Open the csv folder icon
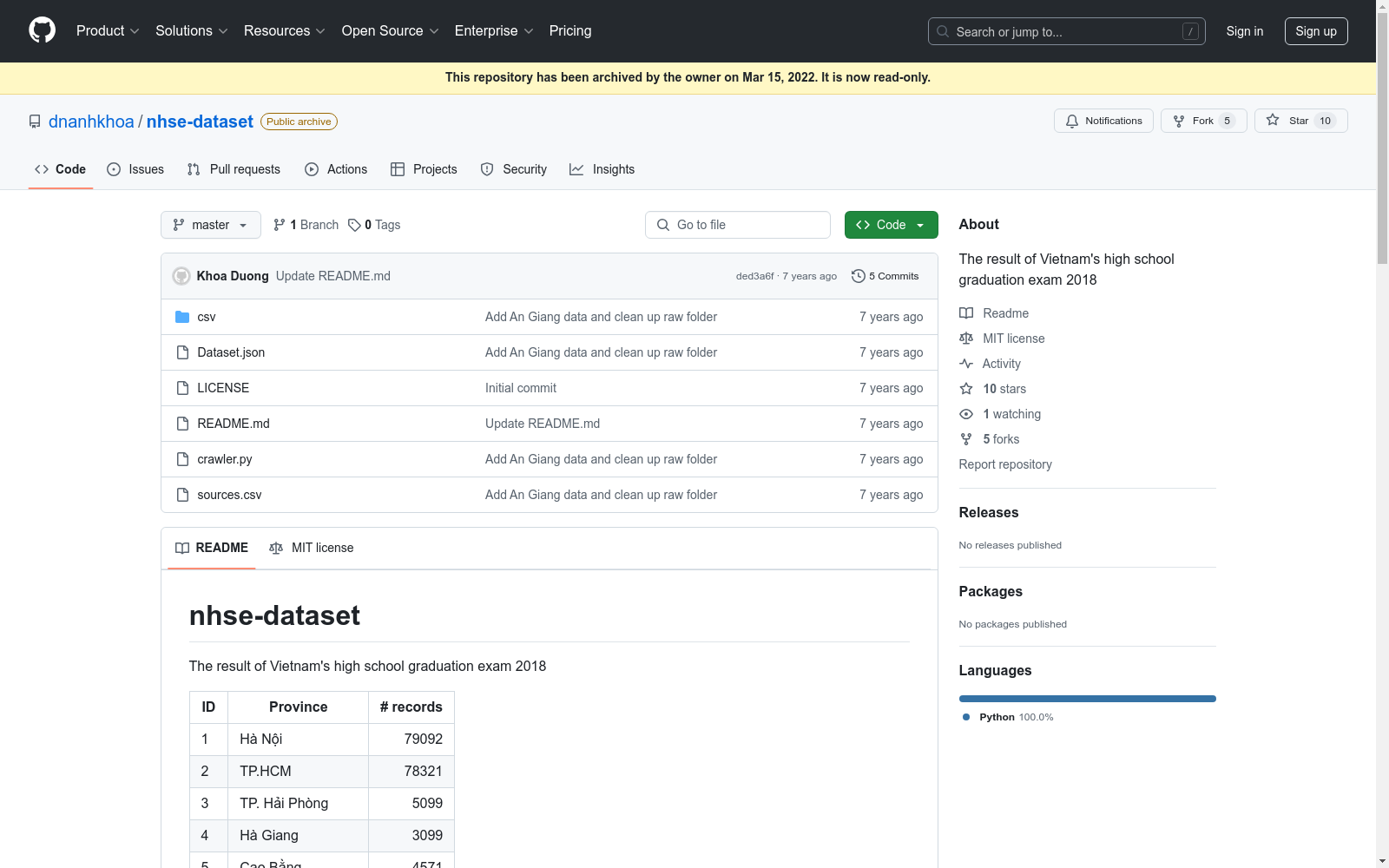This screenshot has height=868, width=1389. [182, 317]
